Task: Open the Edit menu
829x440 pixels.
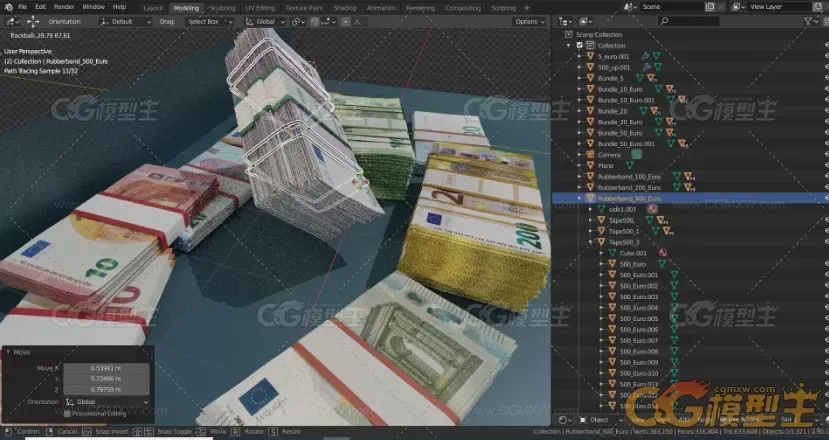Action: click(x=41, y=7)
